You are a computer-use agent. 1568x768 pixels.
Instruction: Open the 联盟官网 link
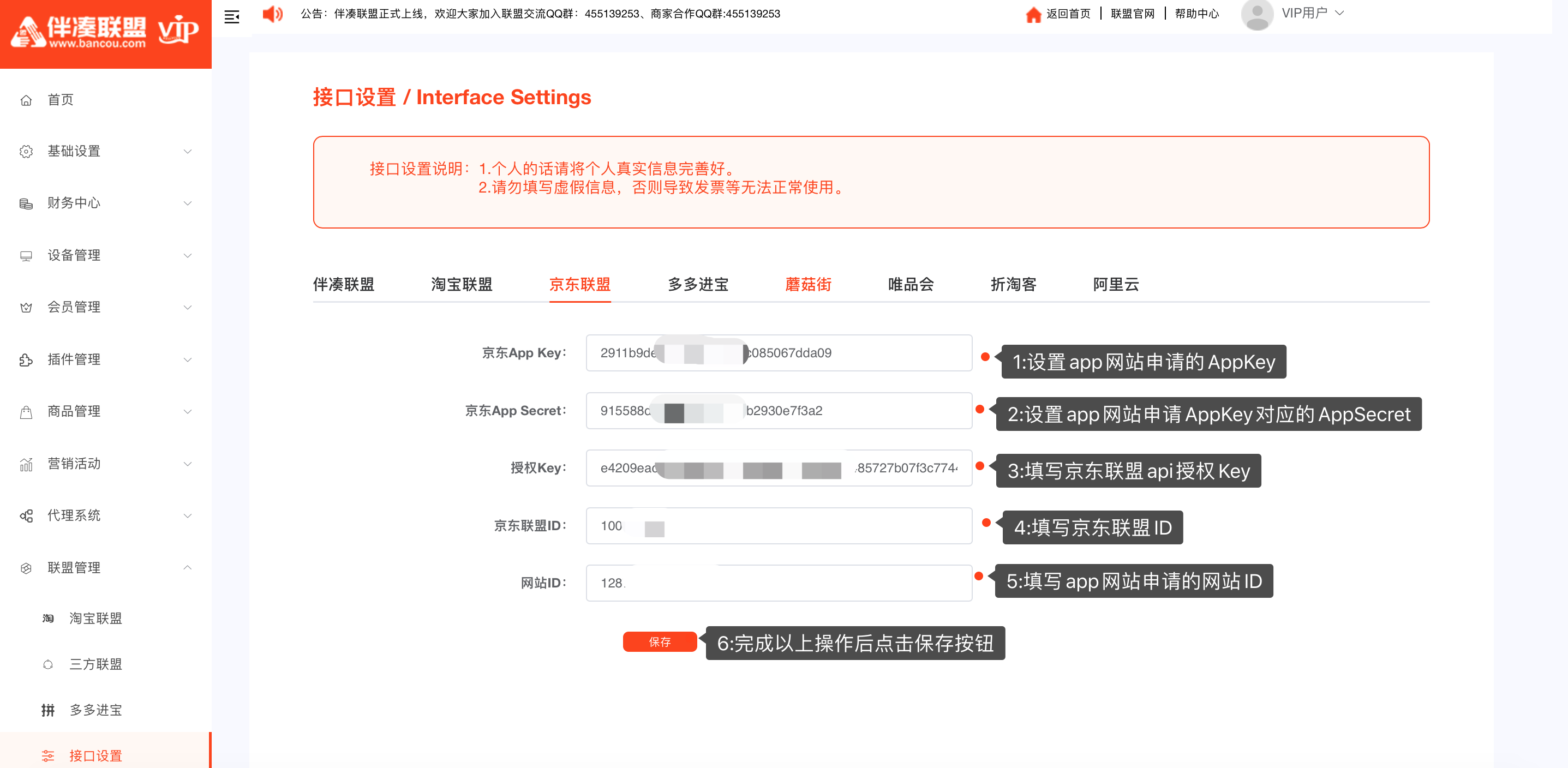[1132, 14]
